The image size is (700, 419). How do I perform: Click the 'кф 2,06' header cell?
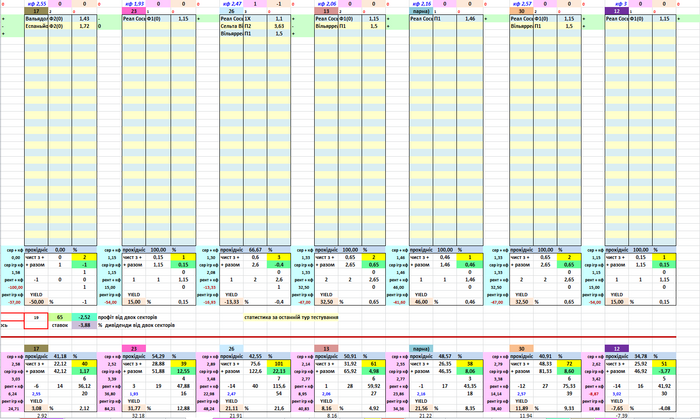pyautogui.click(x=326, y=4)
